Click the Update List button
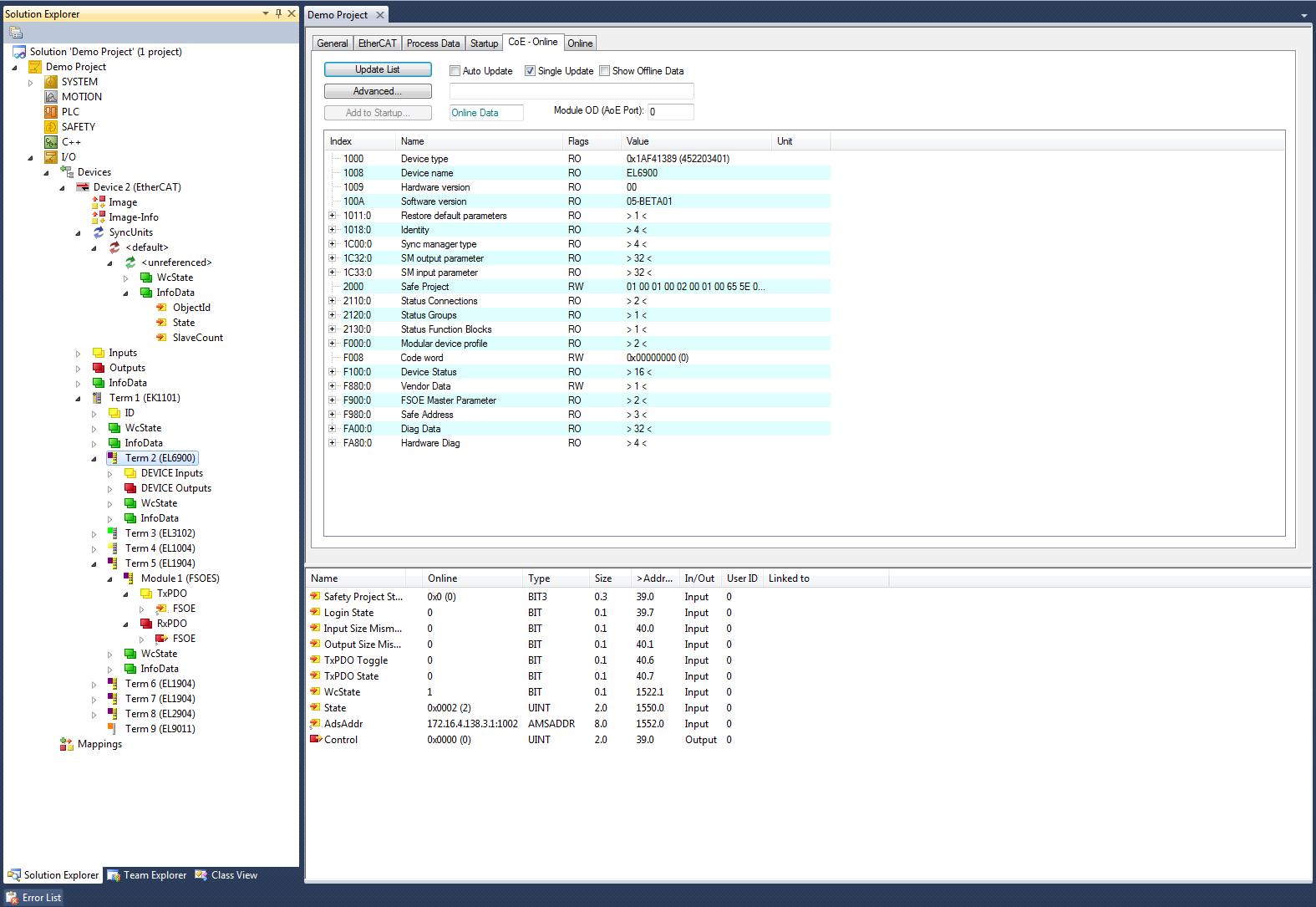This screenshot has height=907, width=1316. coord(378,69)
